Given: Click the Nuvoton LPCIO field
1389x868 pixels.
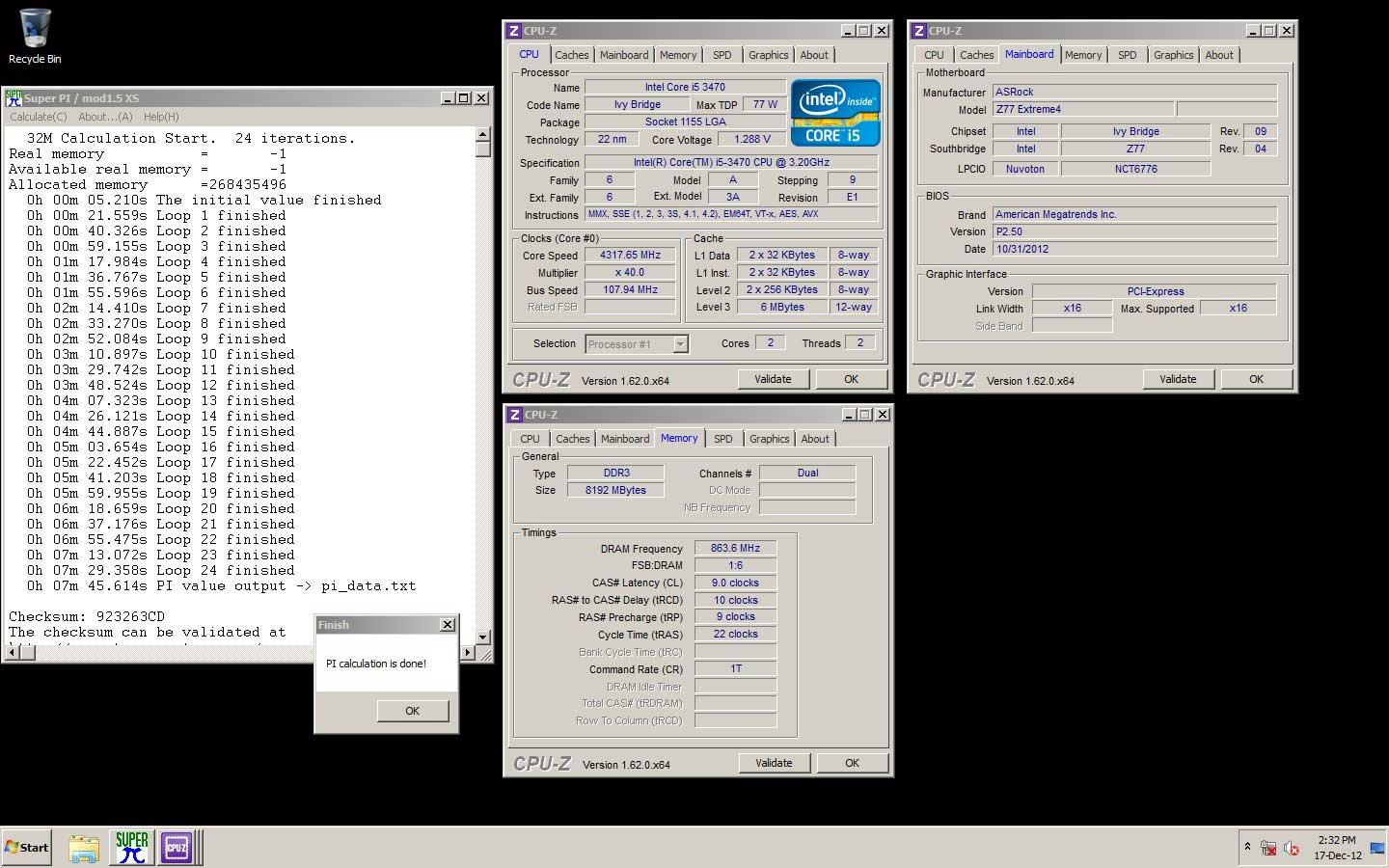Looking at the screenshot, I should (x=1025, y=169).
